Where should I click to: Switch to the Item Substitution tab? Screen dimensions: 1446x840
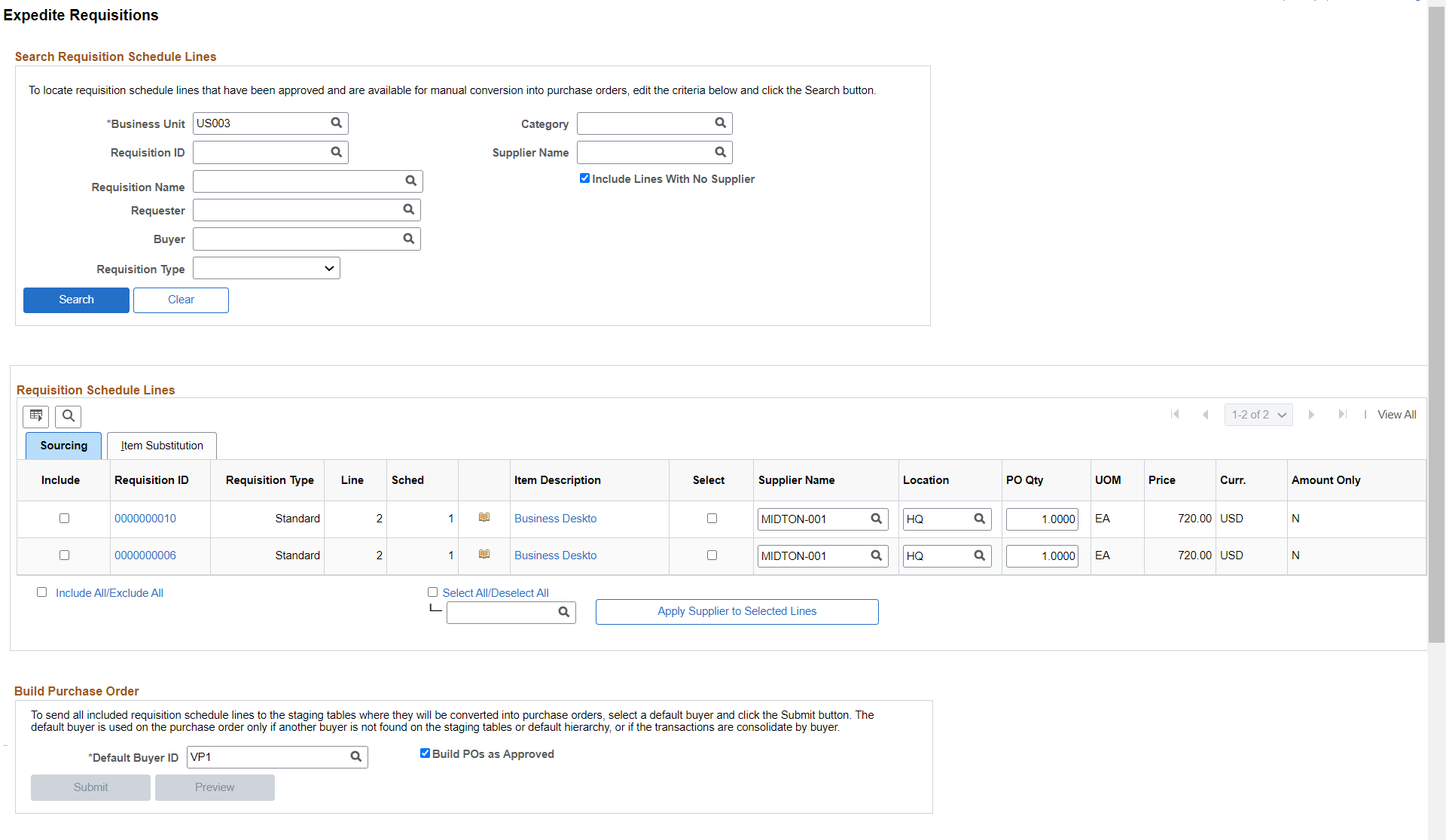point(161,445)
